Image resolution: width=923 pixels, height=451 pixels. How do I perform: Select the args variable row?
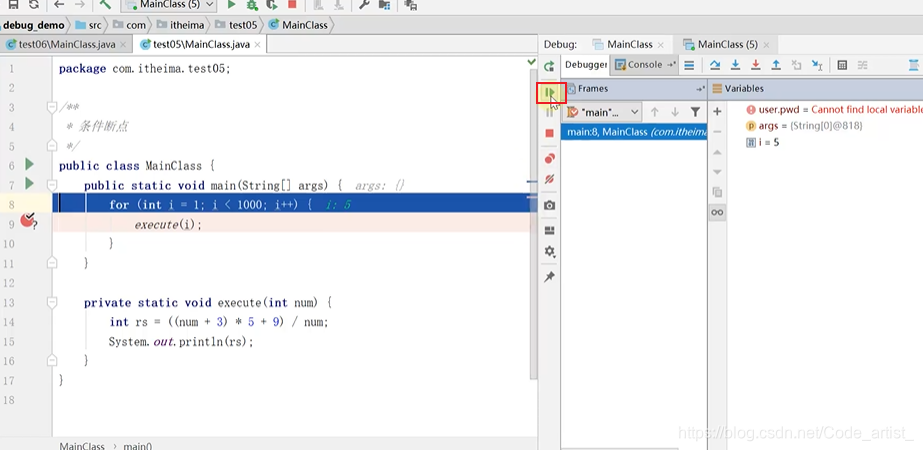coord(804,126)
